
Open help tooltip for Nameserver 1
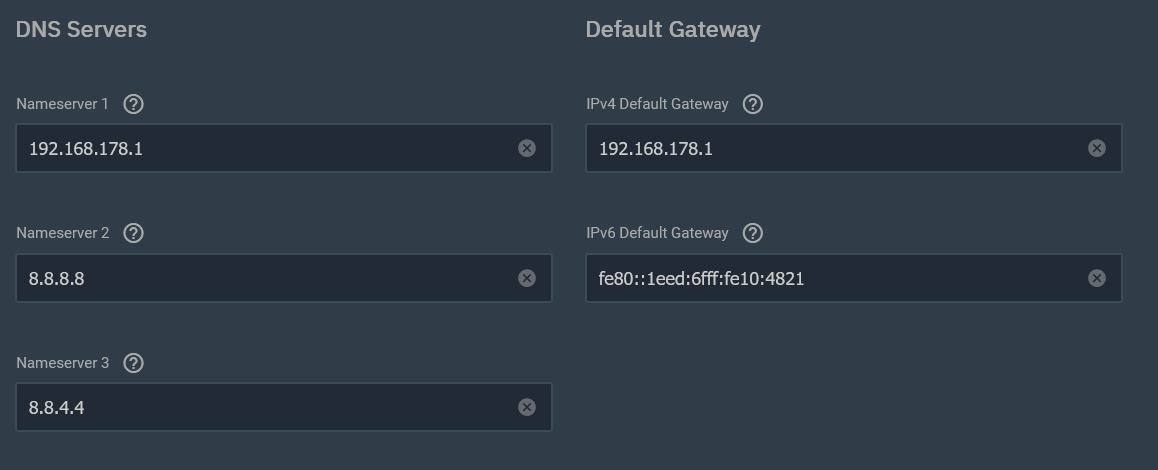click(133, 104)
